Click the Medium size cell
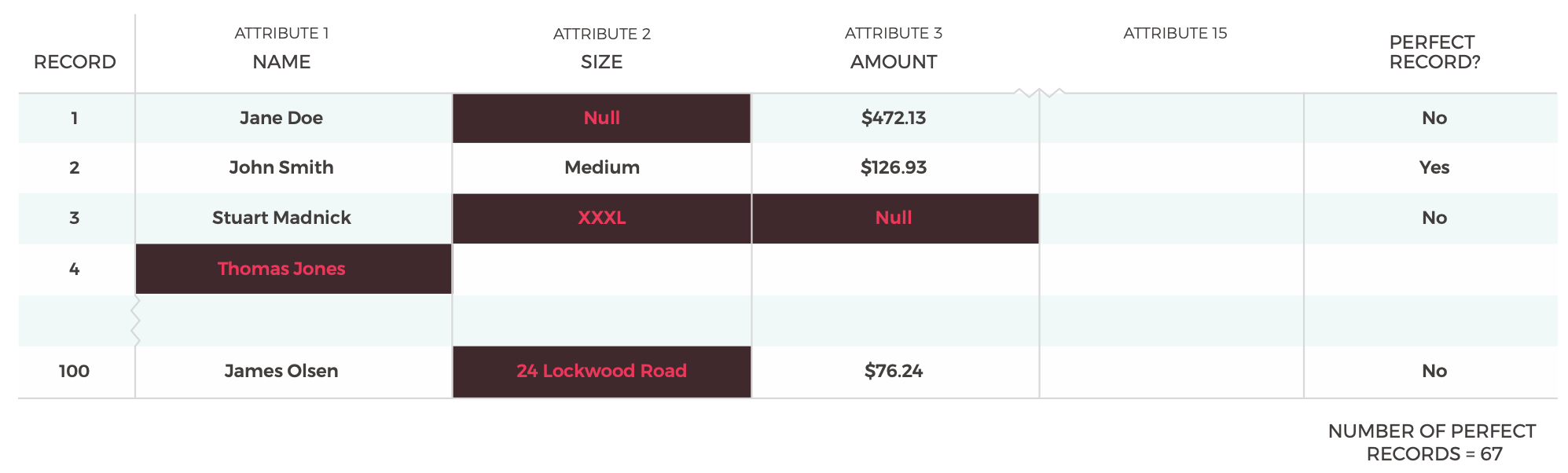This screenshot has width=1568, height=473. (x=601, y=167)
